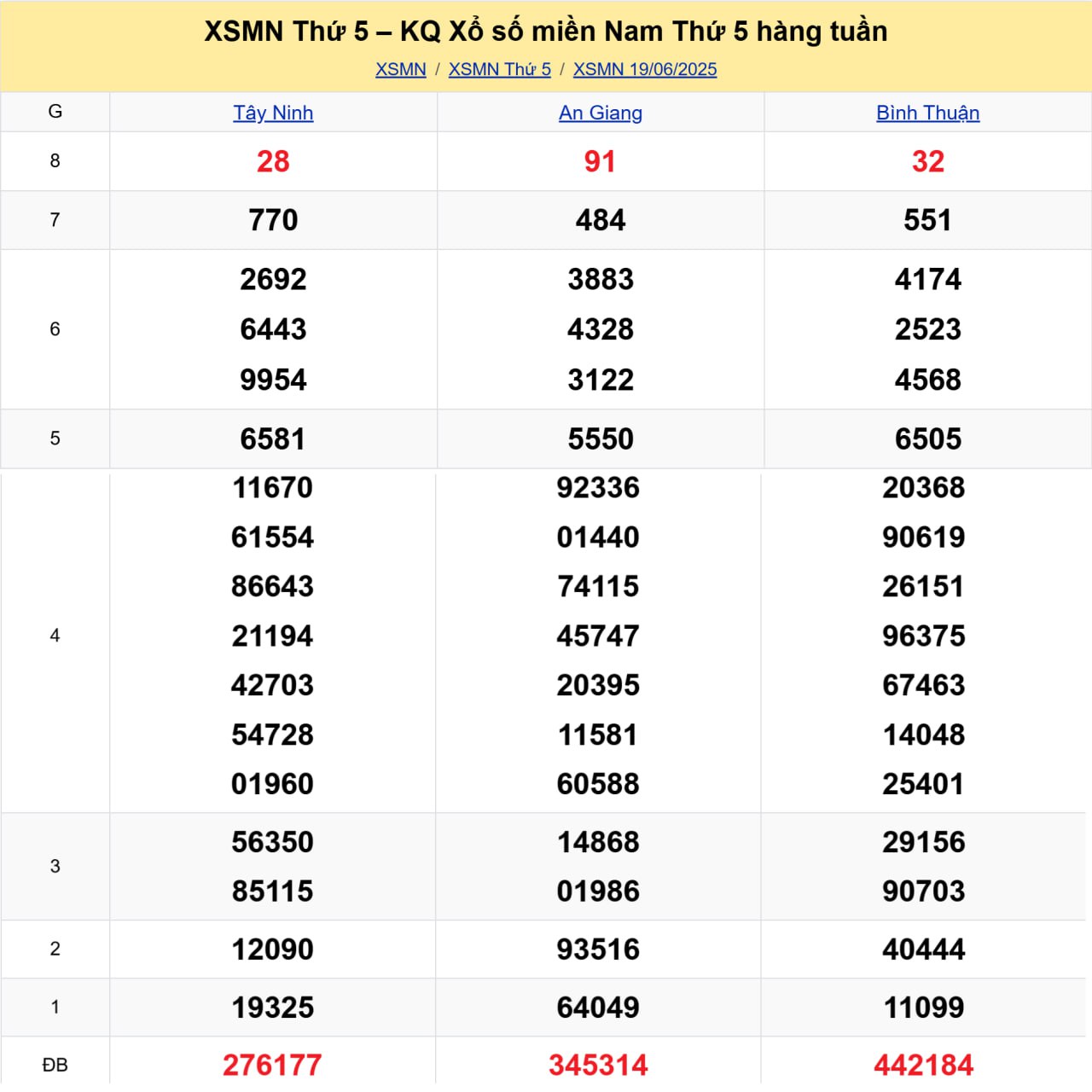
Task: Click Bình Thuận number 14048
Action: point(924,735)
